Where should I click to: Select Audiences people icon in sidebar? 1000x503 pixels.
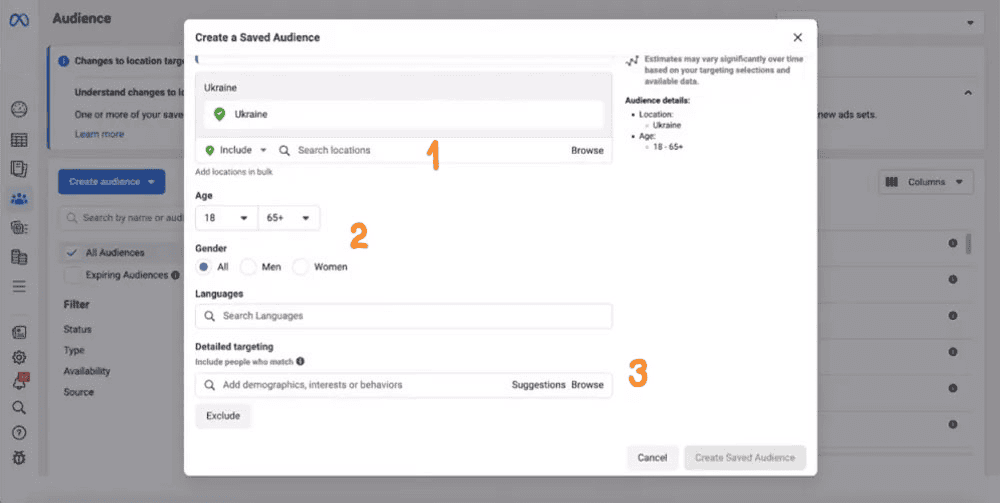(19, 198)
